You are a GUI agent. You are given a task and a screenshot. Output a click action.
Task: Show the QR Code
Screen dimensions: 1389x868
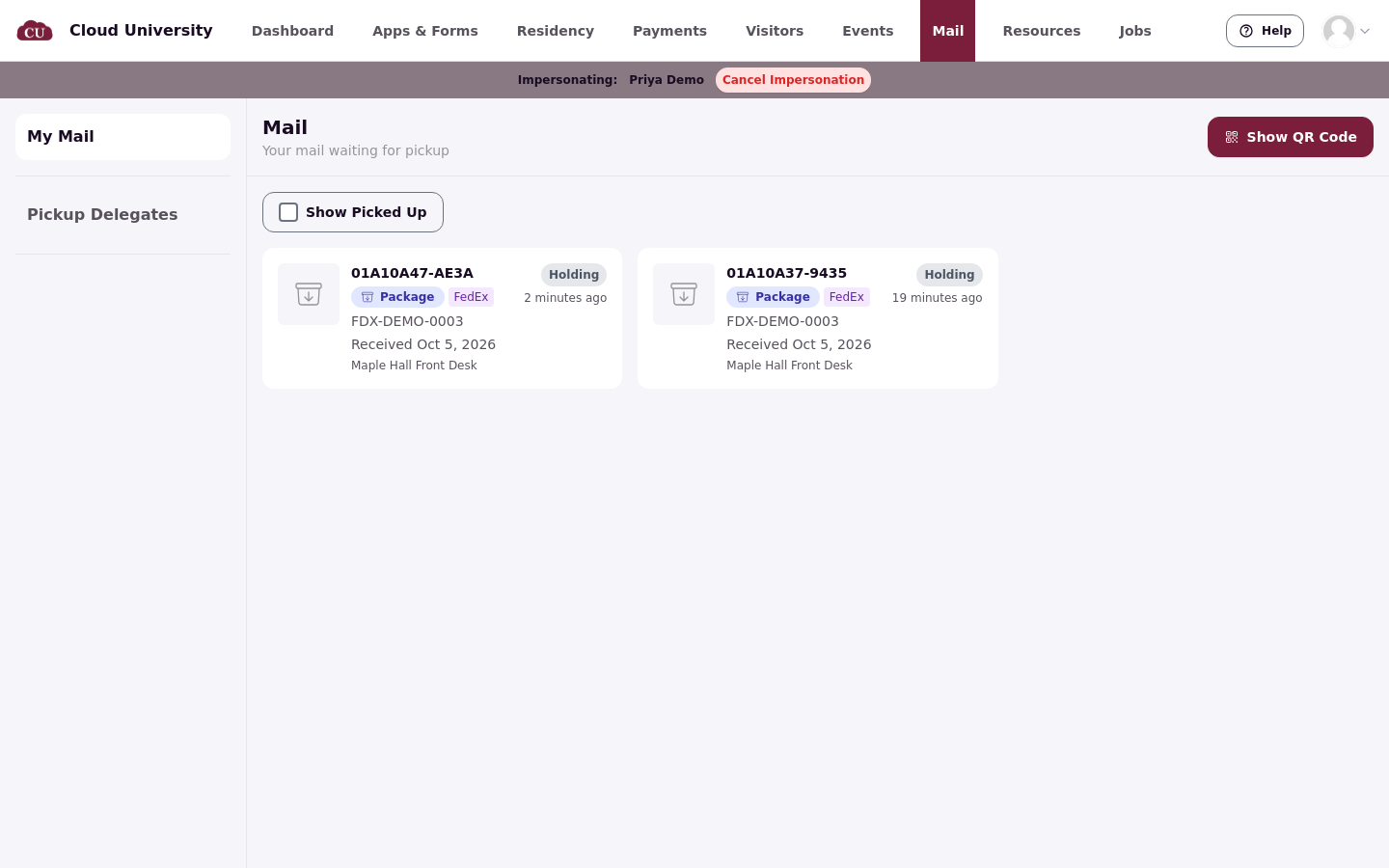pos(1291,137)
